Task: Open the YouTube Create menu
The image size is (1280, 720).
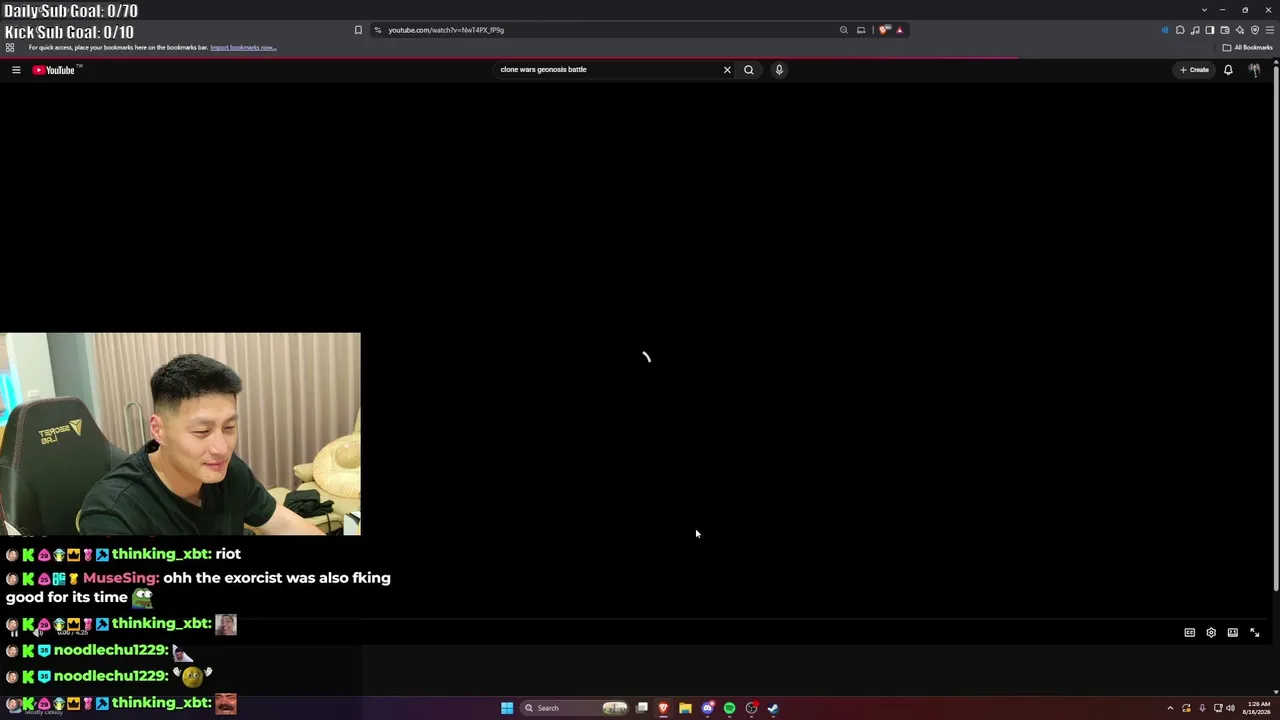Action: pyautogui.click(x=1194, y=70)
